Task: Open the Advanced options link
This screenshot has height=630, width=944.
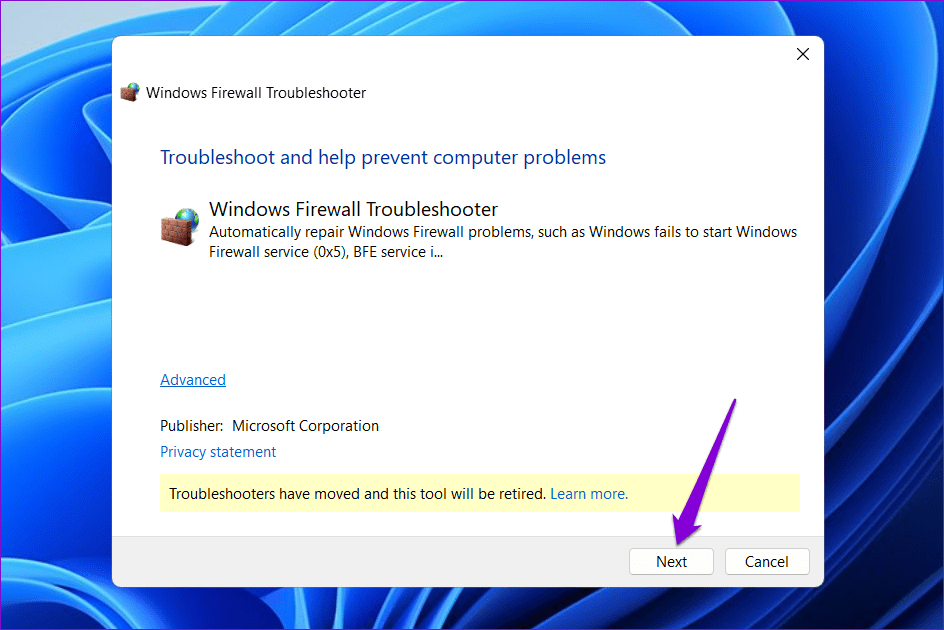Action: tap(193, 380)
